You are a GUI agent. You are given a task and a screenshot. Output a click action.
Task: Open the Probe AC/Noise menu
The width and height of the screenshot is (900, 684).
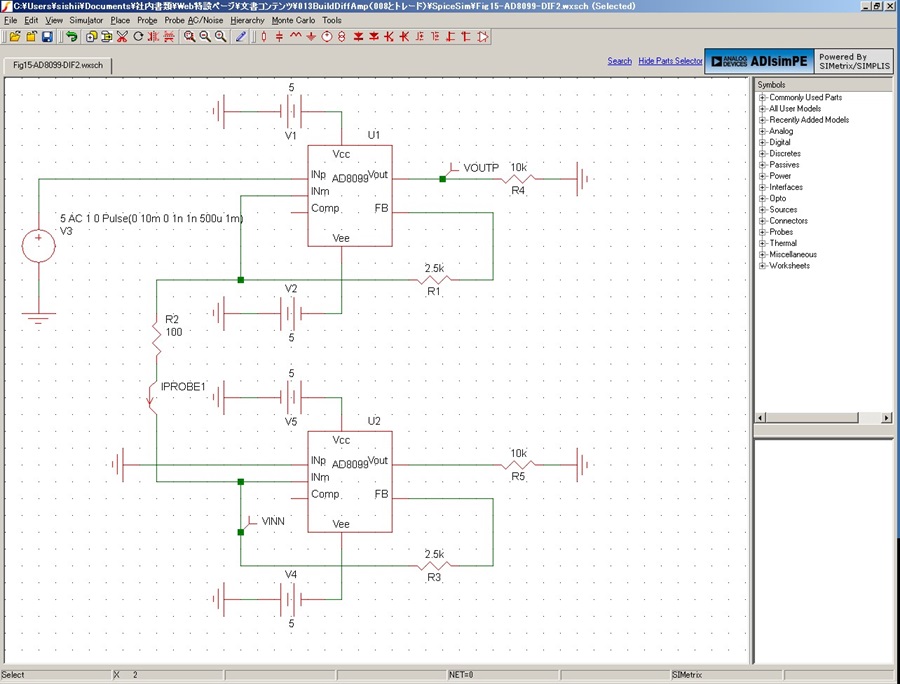193,20
